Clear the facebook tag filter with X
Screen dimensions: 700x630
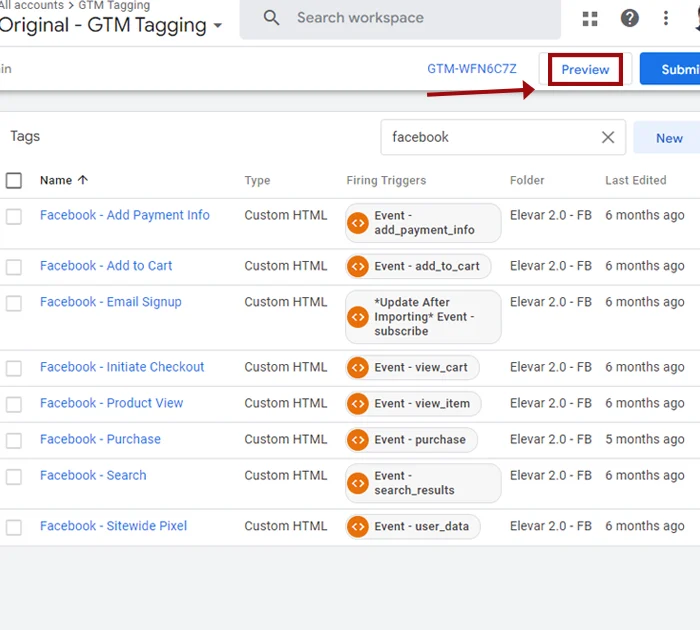click(x=608, y=137)
